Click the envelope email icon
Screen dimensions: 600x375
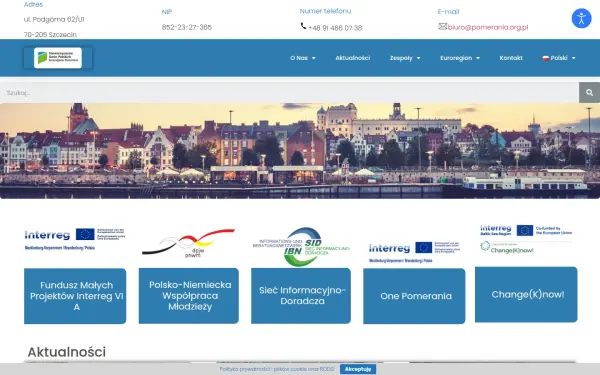coord(442,26)
